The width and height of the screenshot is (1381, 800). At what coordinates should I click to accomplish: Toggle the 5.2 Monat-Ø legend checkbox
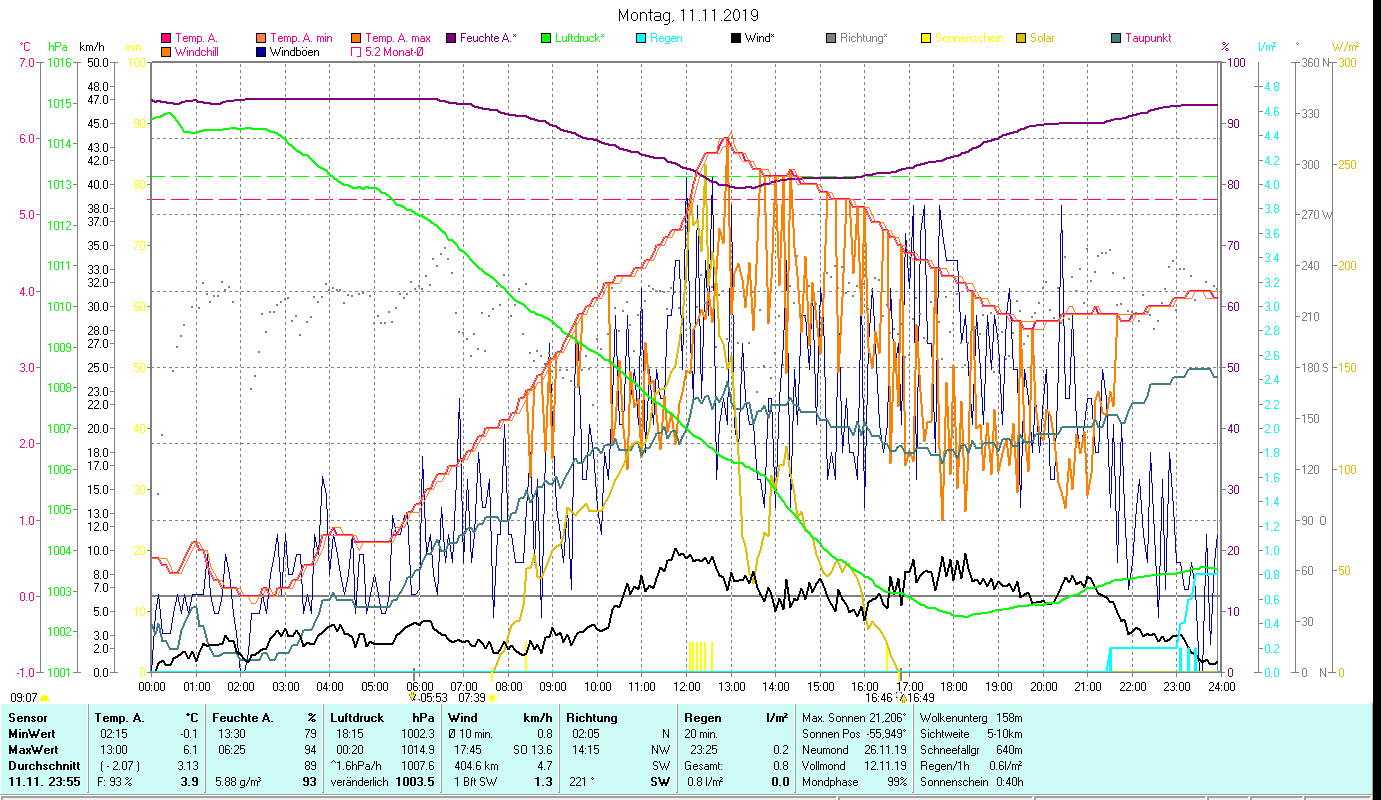click(357, 52)
